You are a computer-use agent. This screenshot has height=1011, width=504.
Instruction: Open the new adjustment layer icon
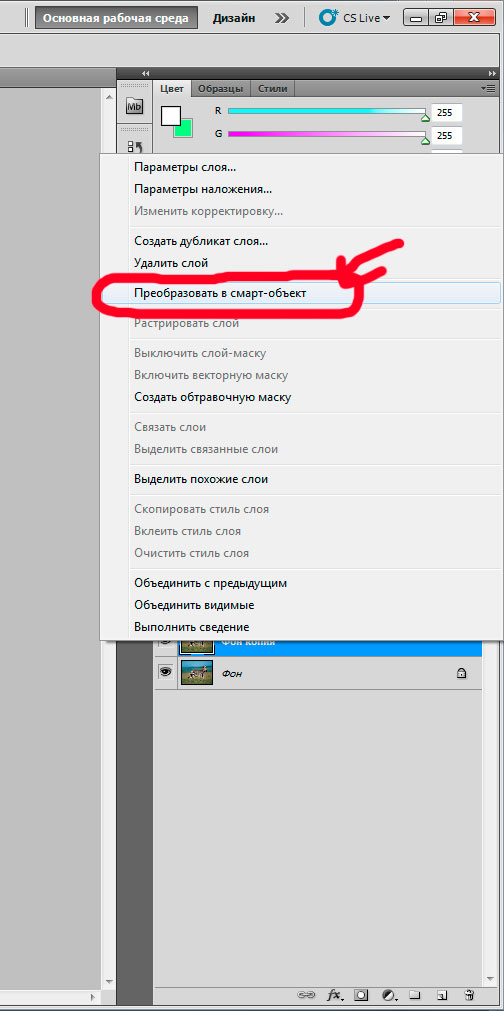[389, 994]
